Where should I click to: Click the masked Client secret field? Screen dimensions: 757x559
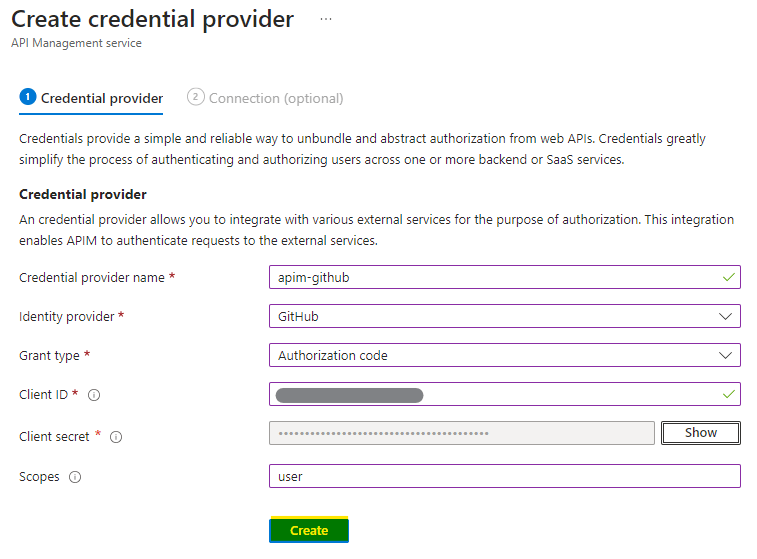[x=461, y=433]
